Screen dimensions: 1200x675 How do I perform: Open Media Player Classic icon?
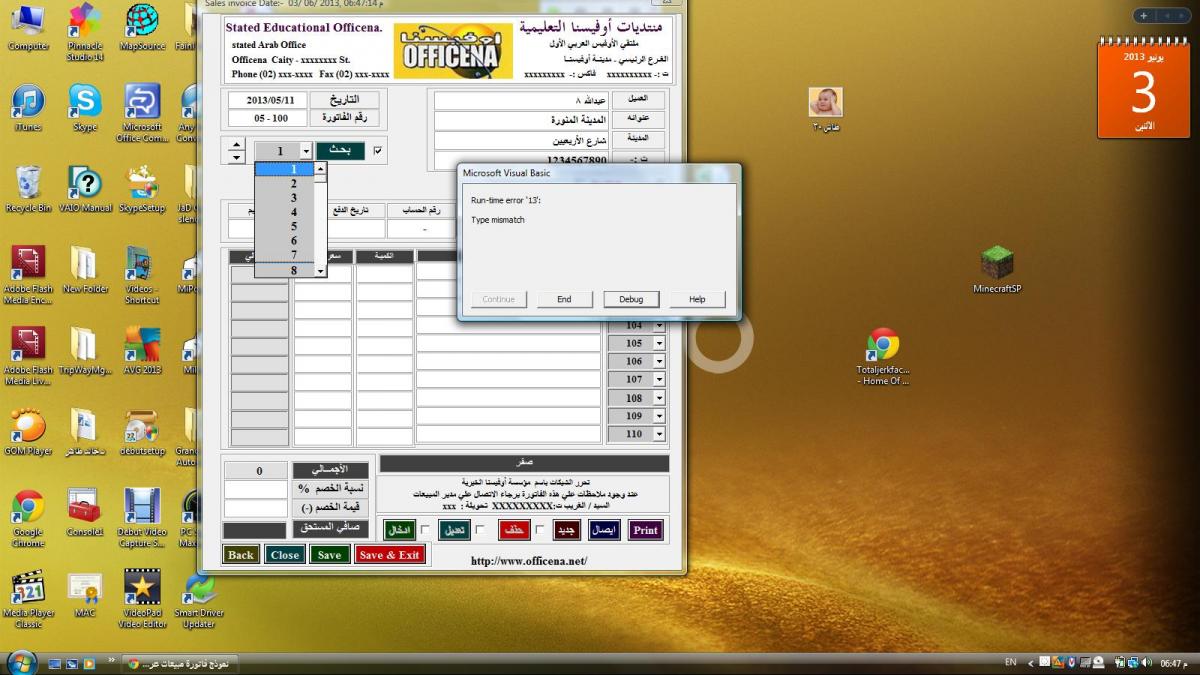tap(28, 599)
